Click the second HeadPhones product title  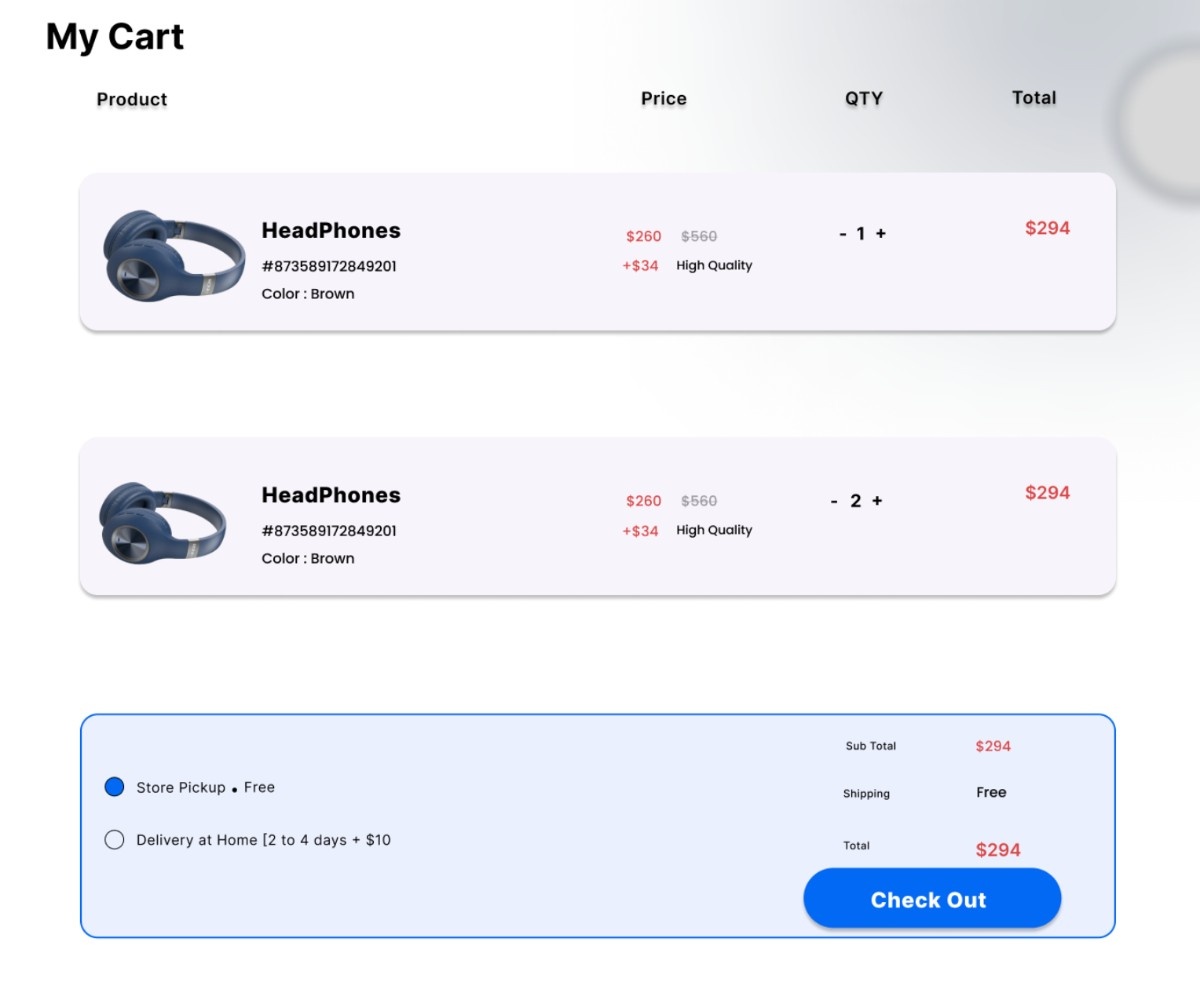point(331,495)
